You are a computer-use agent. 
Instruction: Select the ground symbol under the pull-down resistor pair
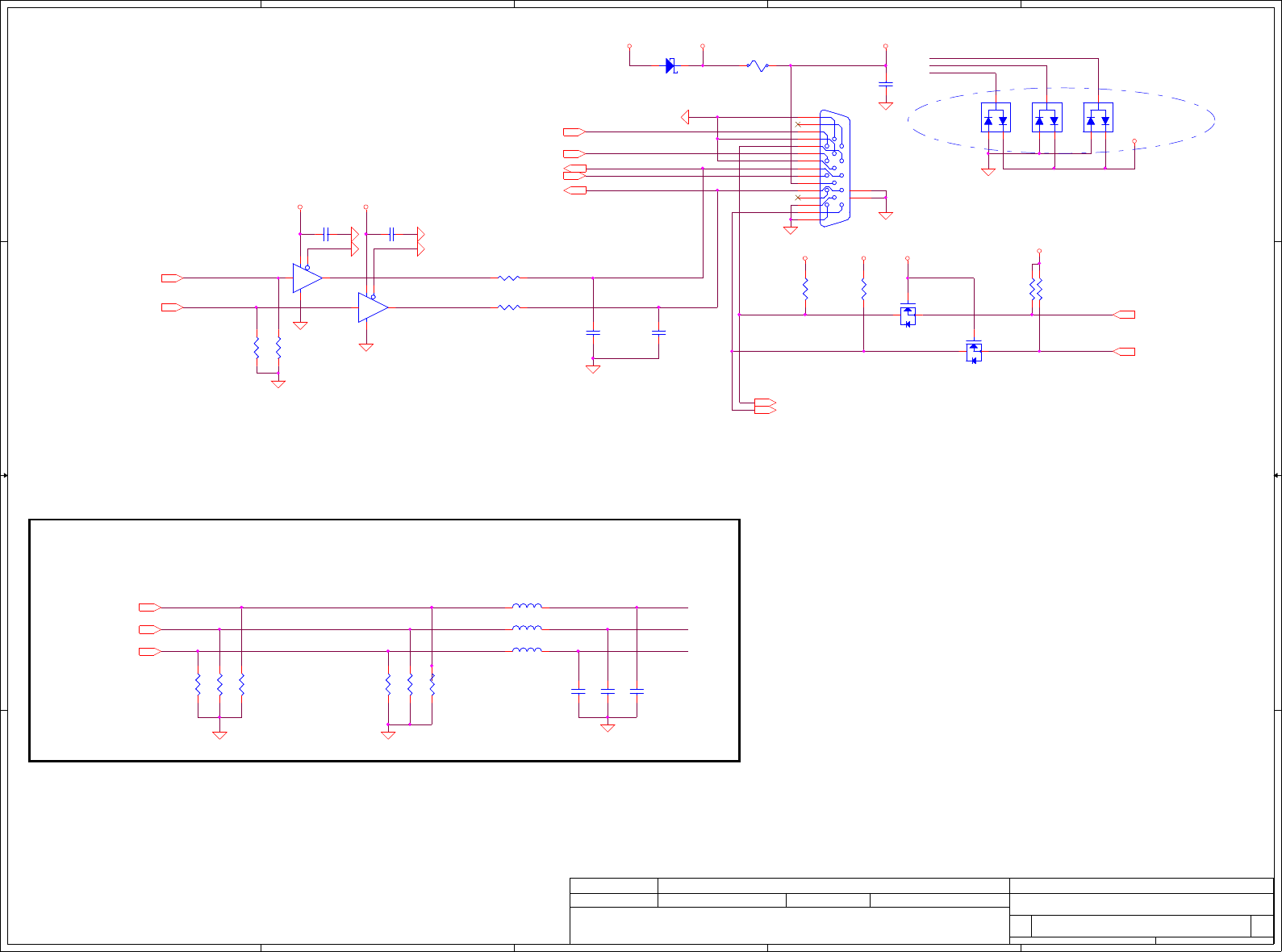[x=278, y=384]
